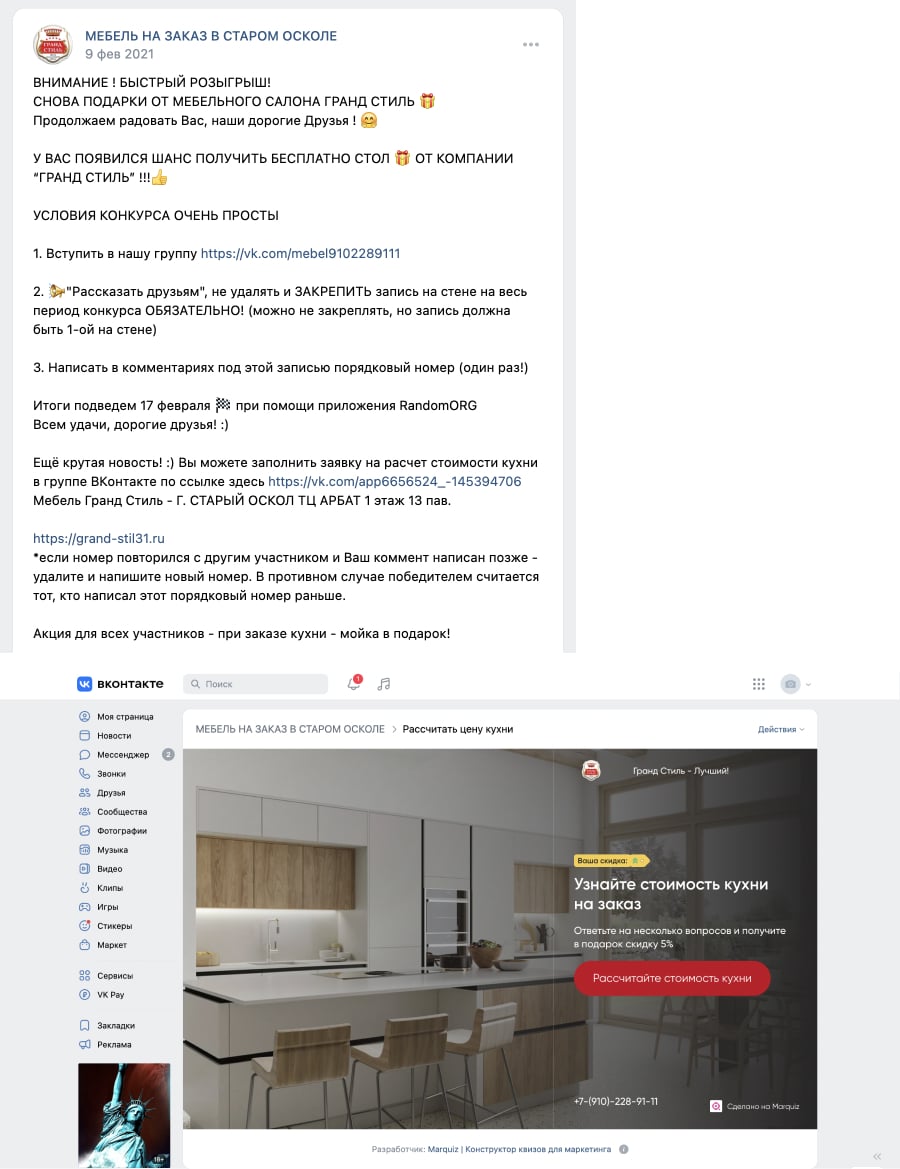Click the ВКонтакте logo
Viewport: 900px width, 1169px height.
coord(120,684)
